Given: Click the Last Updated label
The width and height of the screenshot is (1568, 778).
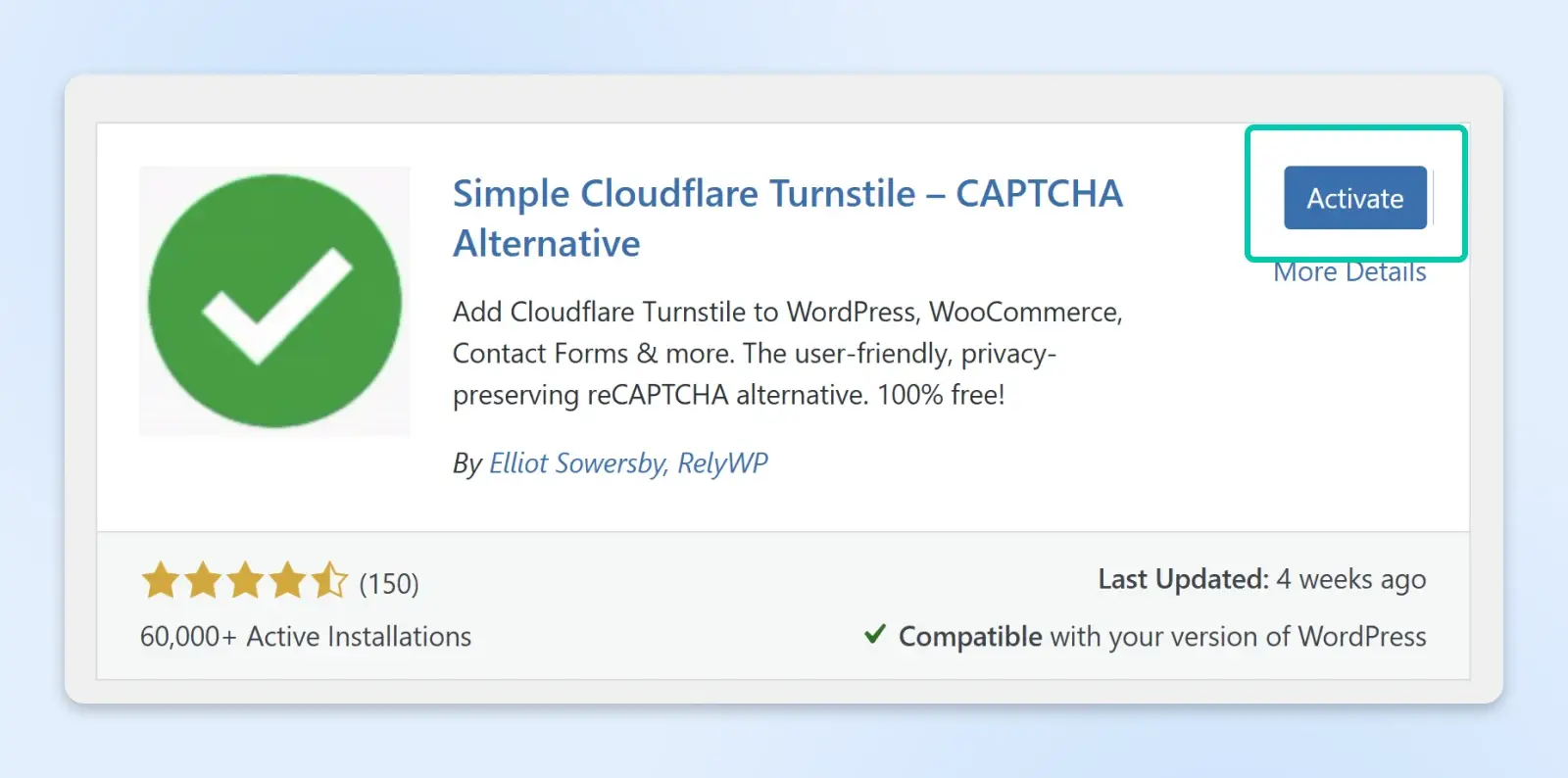Looking at the screenshot, I should point(1183,579).
